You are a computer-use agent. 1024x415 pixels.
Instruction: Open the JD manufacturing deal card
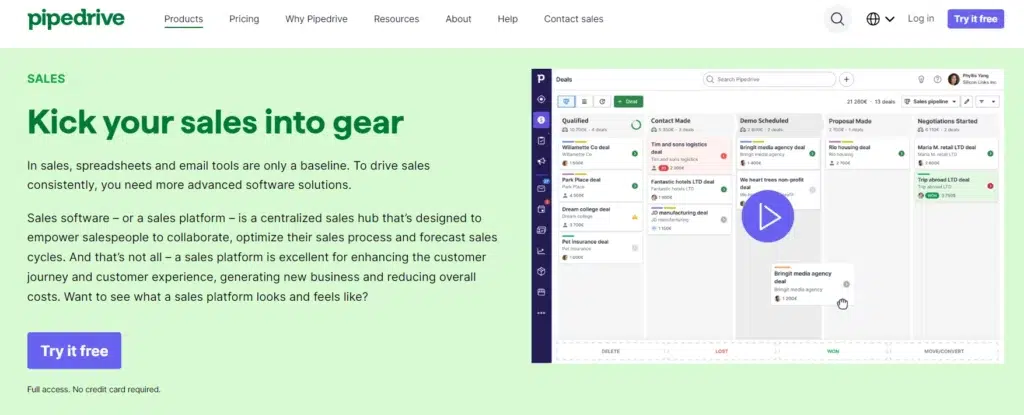[x=689, y=220]
